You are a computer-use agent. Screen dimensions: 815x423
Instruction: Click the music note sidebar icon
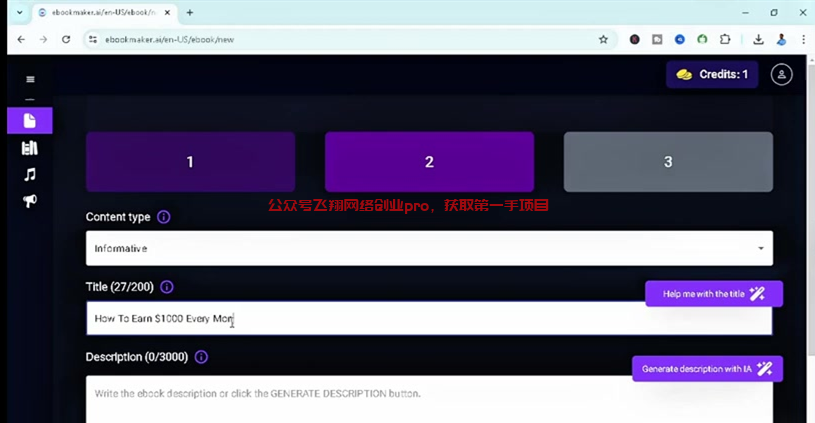pos(30,174)
